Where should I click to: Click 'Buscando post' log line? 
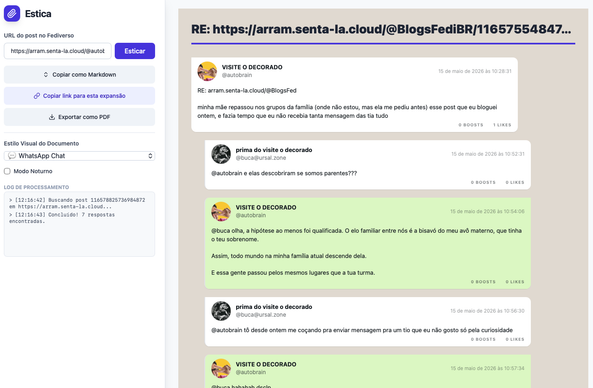click(x=77, y=203)
